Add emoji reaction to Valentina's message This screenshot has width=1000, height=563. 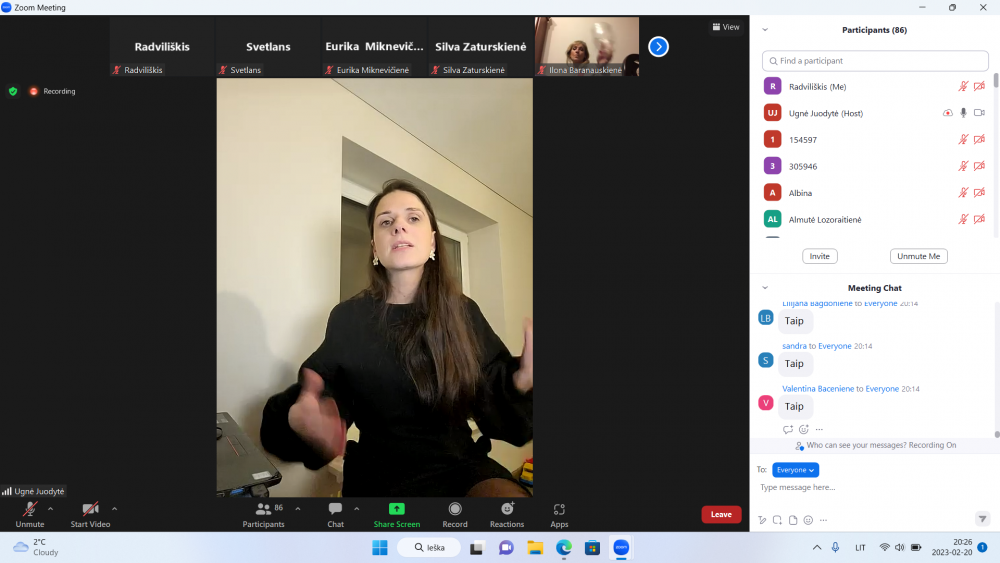[804, 429]
